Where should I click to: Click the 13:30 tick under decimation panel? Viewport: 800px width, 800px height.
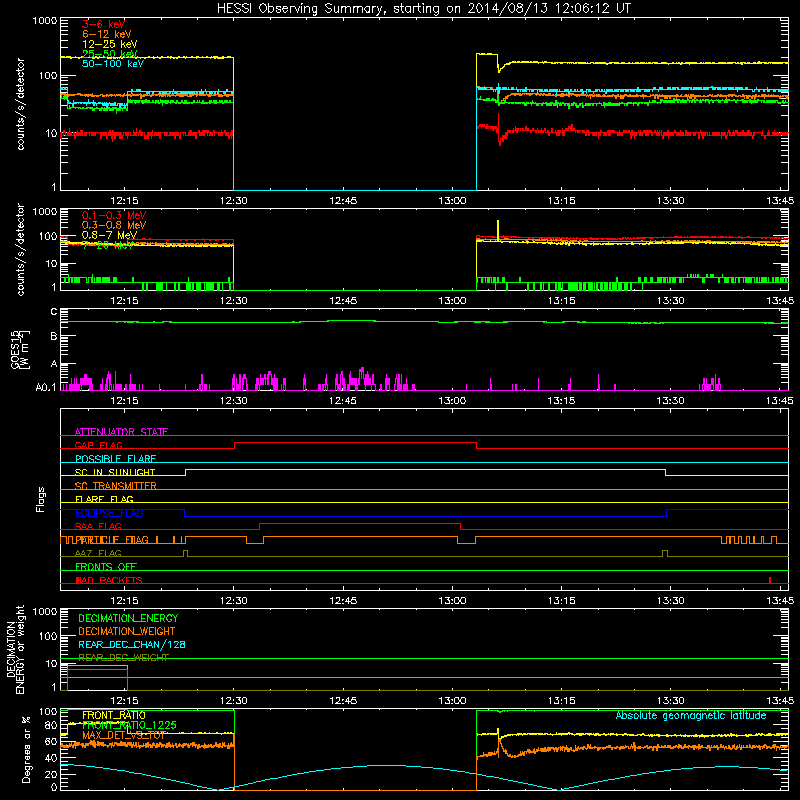pos(670,701)
